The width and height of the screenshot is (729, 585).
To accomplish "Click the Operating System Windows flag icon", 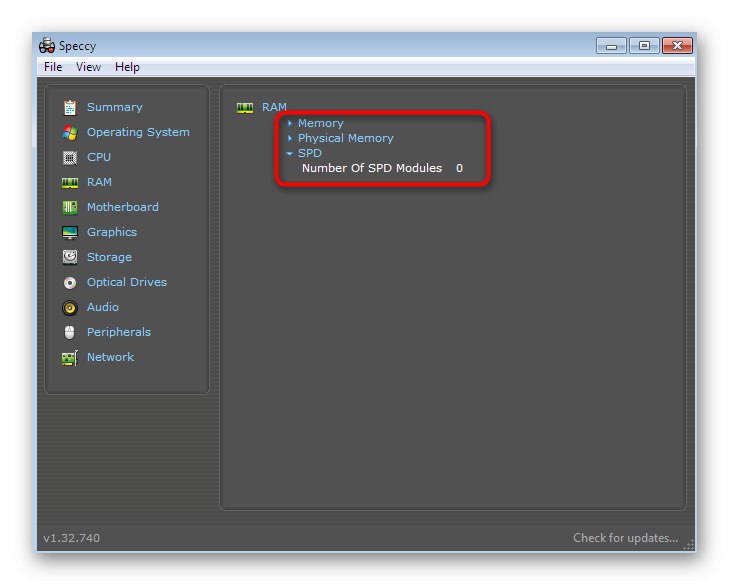I will click(70, 133).
